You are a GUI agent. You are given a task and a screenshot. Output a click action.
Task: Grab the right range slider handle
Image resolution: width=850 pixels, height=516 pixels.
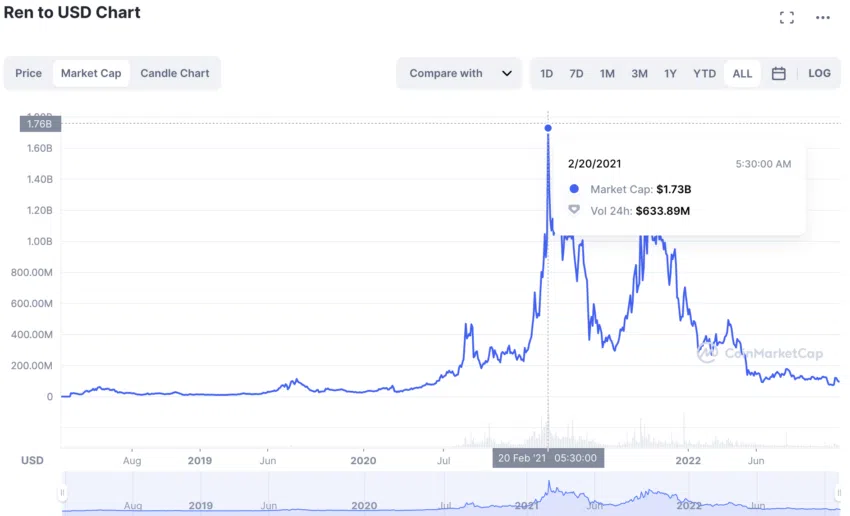point(839,493)
